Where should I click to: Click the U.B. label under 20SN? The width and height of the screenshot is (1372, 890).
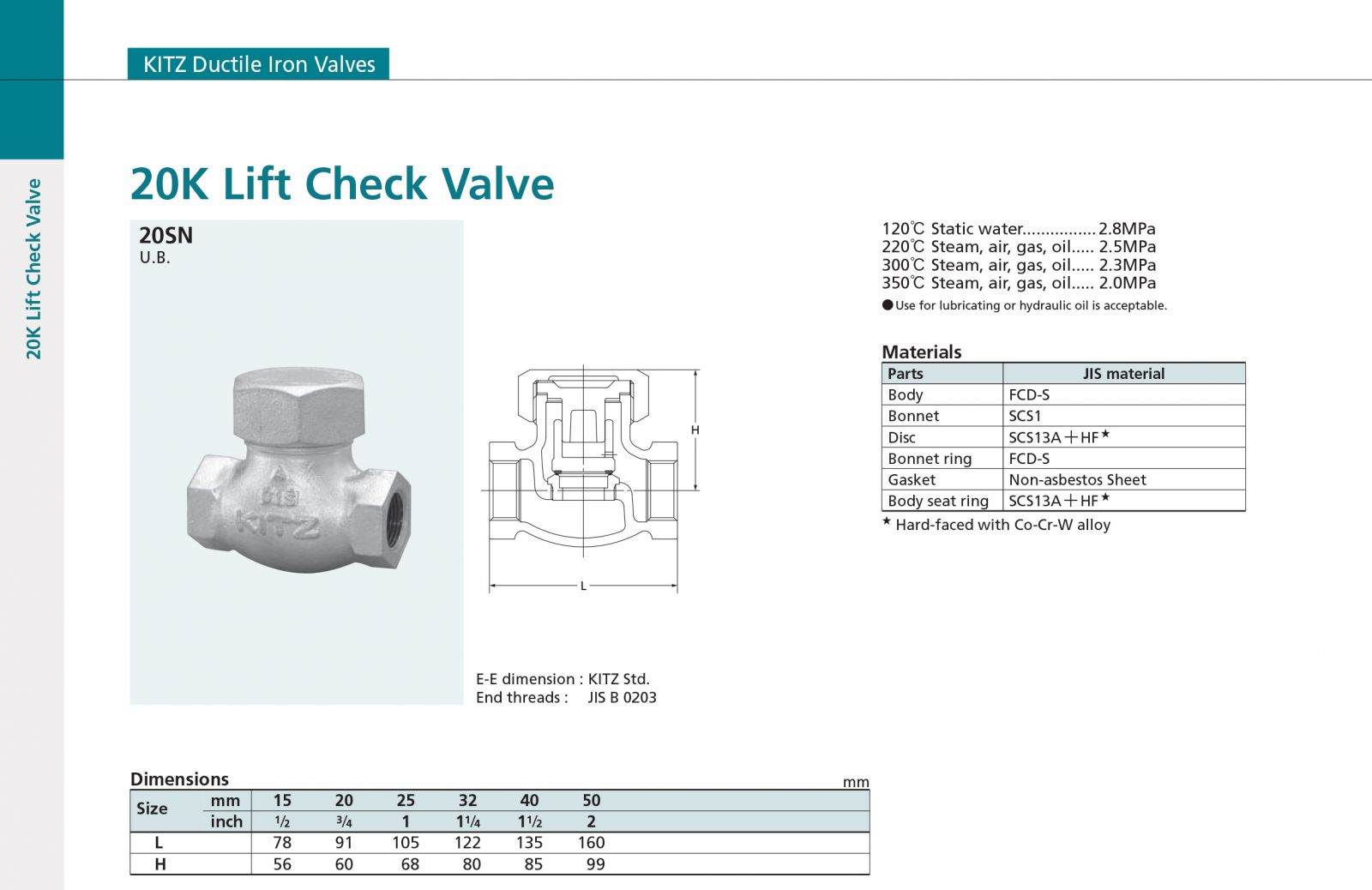click(155, 258)
